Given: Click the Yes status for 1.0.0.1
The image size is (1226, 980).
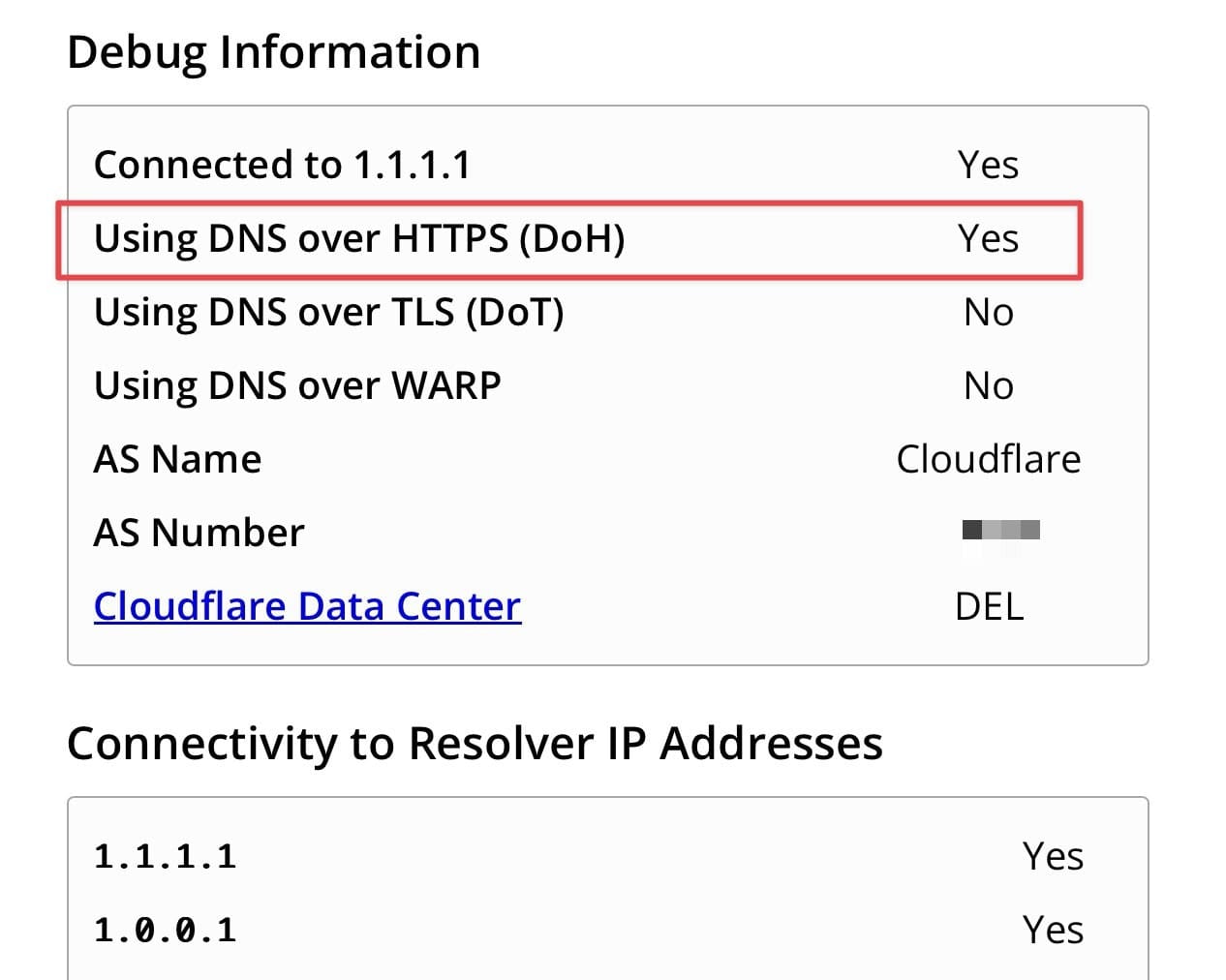Looking at the screenshot, I should coord(1055,929).
